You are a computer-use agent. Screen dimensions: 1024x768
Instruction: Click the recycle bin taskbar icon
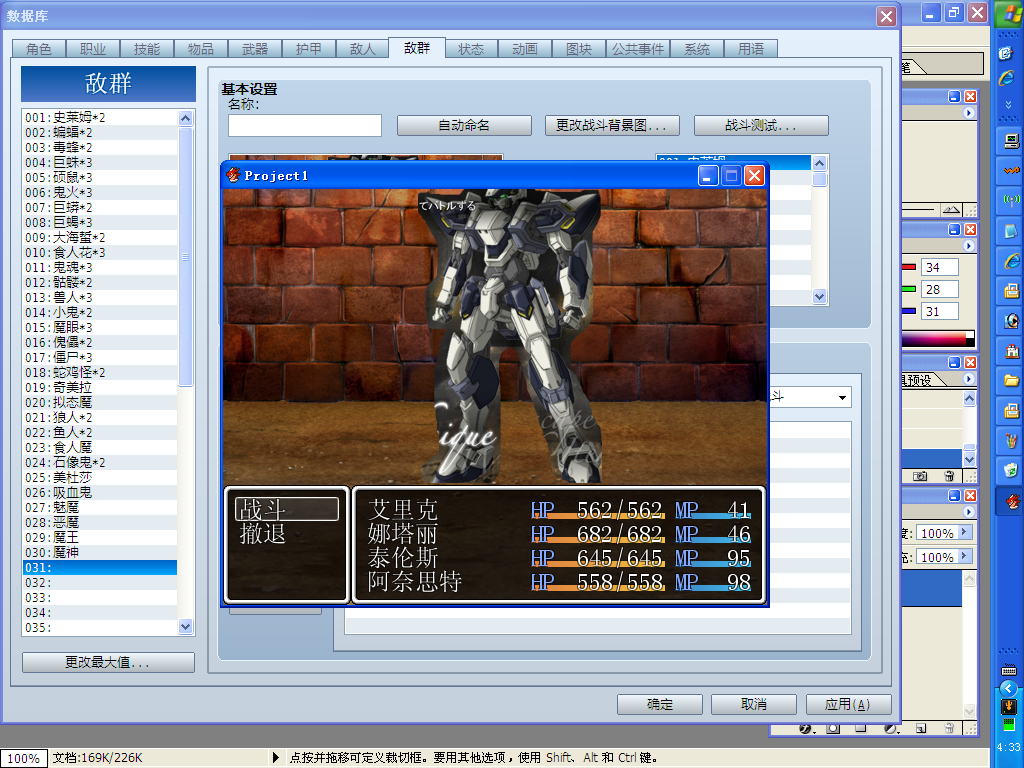click(x=1011, y=470)
